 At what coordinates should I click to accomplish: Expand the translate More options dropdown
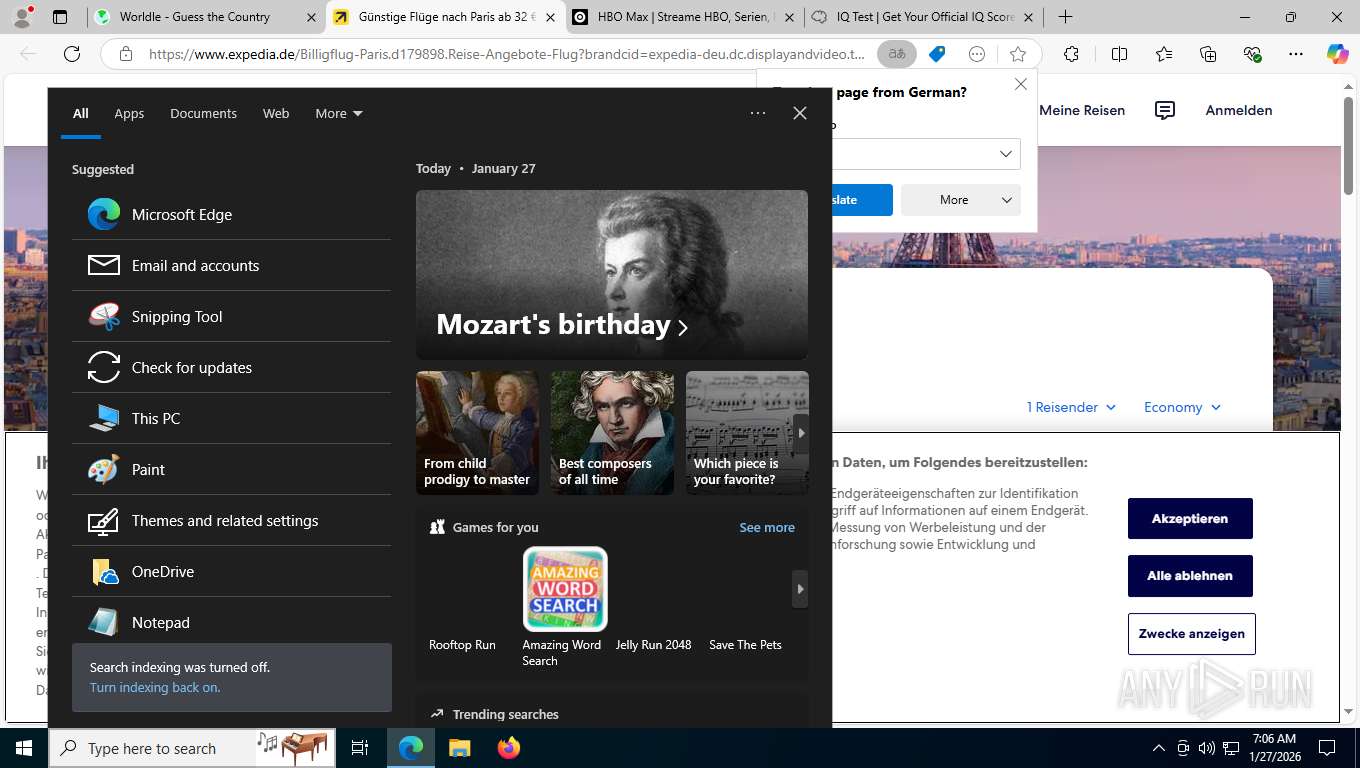(x=960, y=200)
